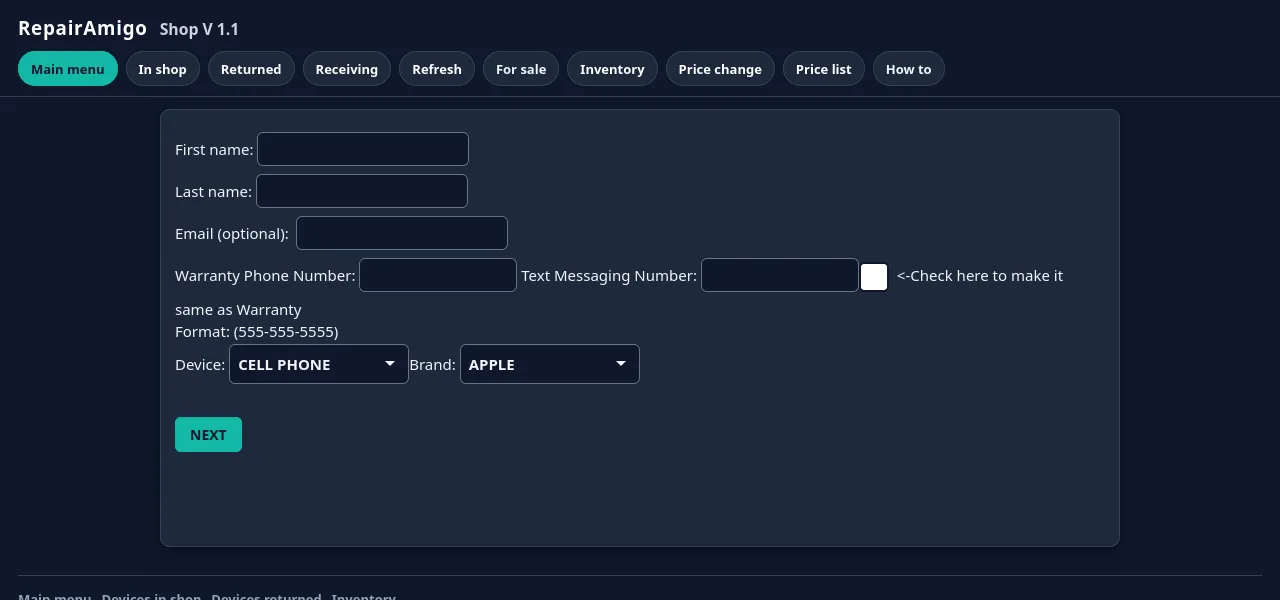The height and width of the screenshot is (600, 1280).
Task: Click the Refresh pill button
Action: tap(437, 69)
